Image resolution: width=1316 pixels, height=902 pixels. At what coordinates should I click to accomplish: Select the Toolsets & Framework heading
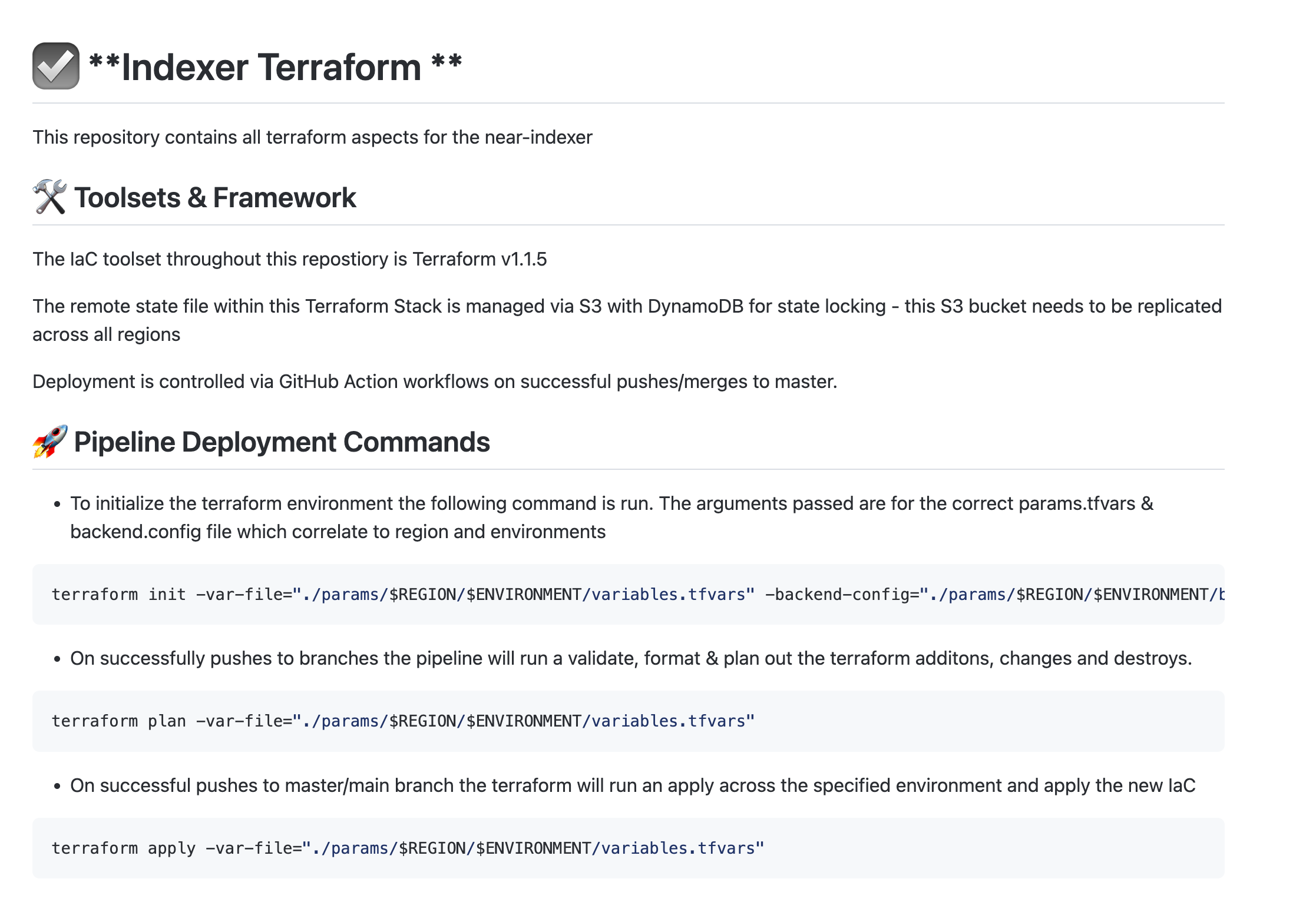tap(215, 198)
